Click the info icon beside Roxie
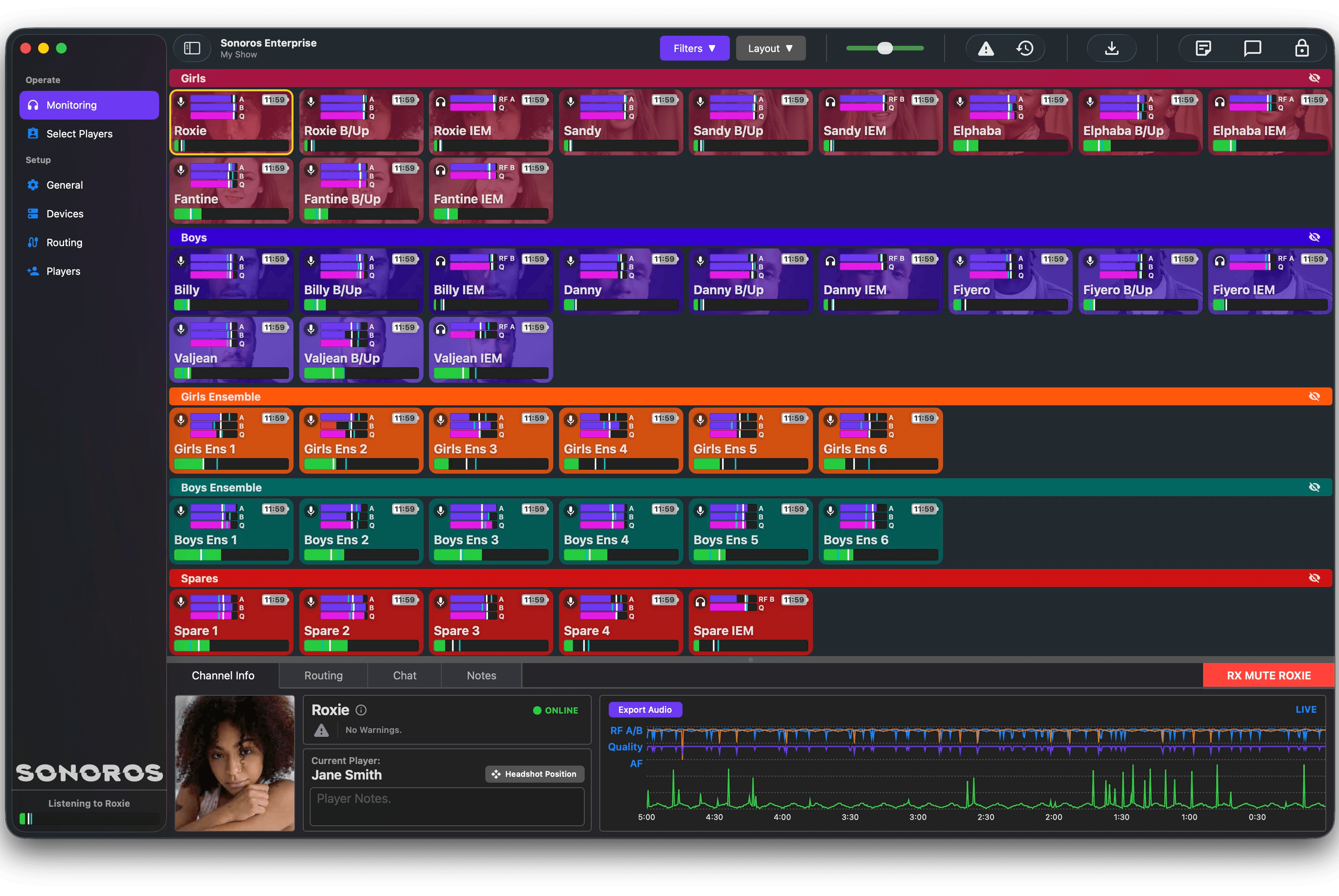Viewport: 1339px width, 896px height. [x=361, y=710]
